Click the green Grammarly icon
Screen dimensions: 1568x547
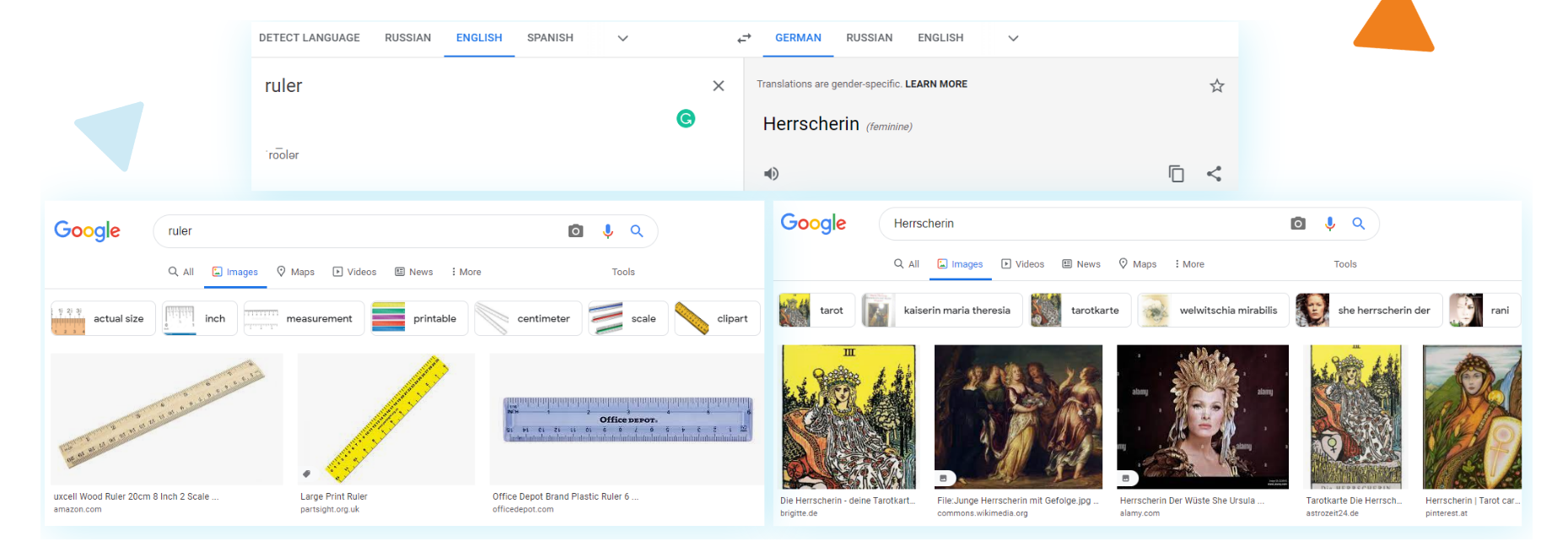point(686,119)
